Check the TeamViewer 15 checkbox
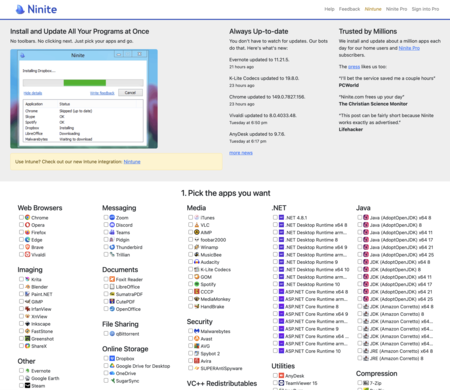This screenshot has width=450, height=390. pos(275,383)
